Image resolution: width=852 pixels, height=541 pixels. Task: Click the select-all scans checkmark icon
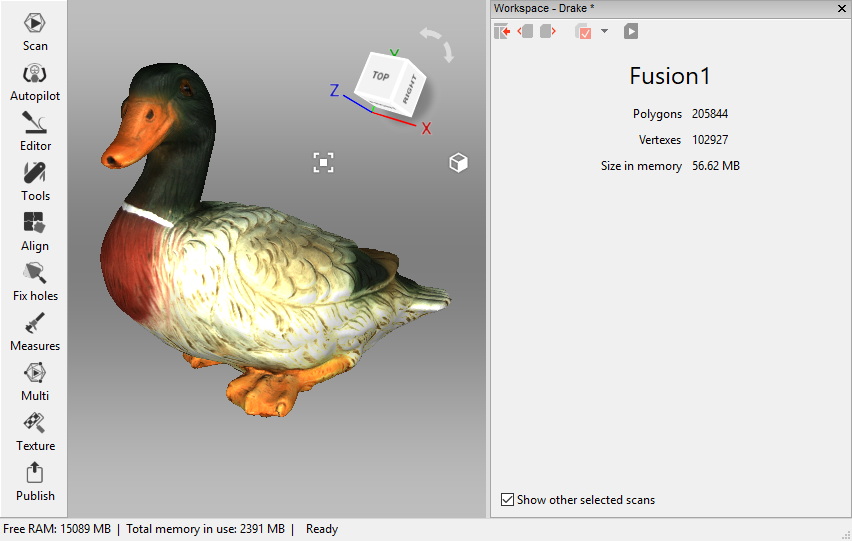[583, 32]
